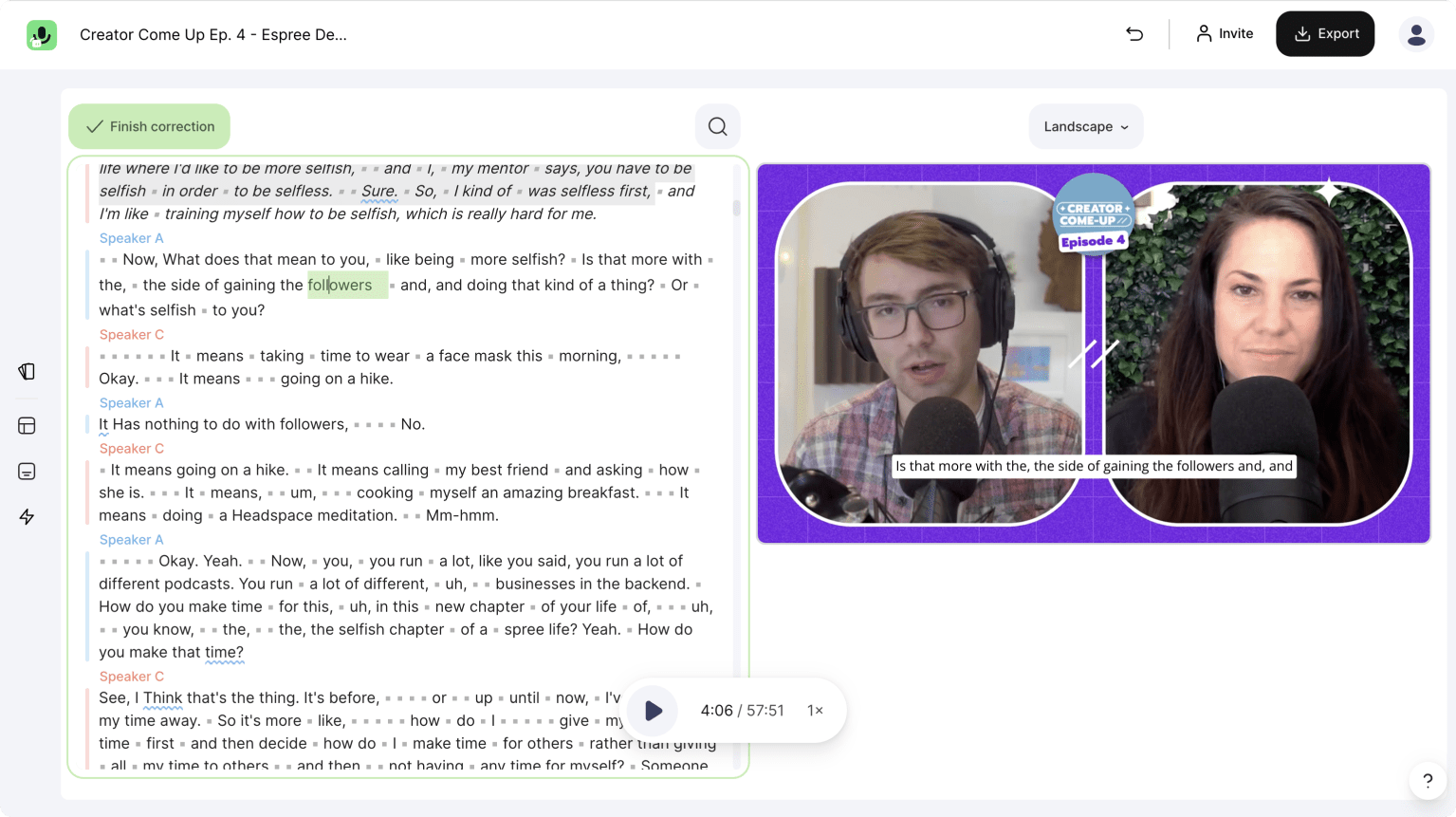Viewport: 1456px width, 817px height.
Task: Open the lightning bolt panel in sidebar
Action: tap(27, 517)
